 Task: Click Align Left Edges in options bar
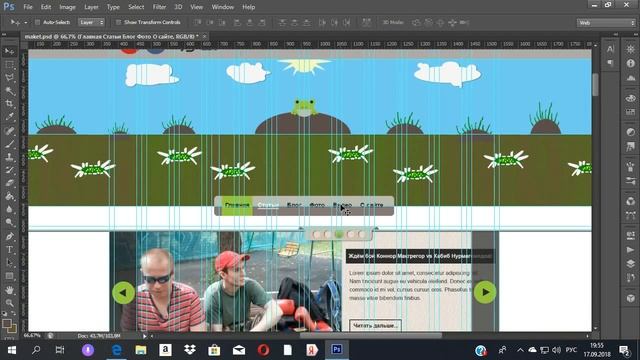coord(237,22)
